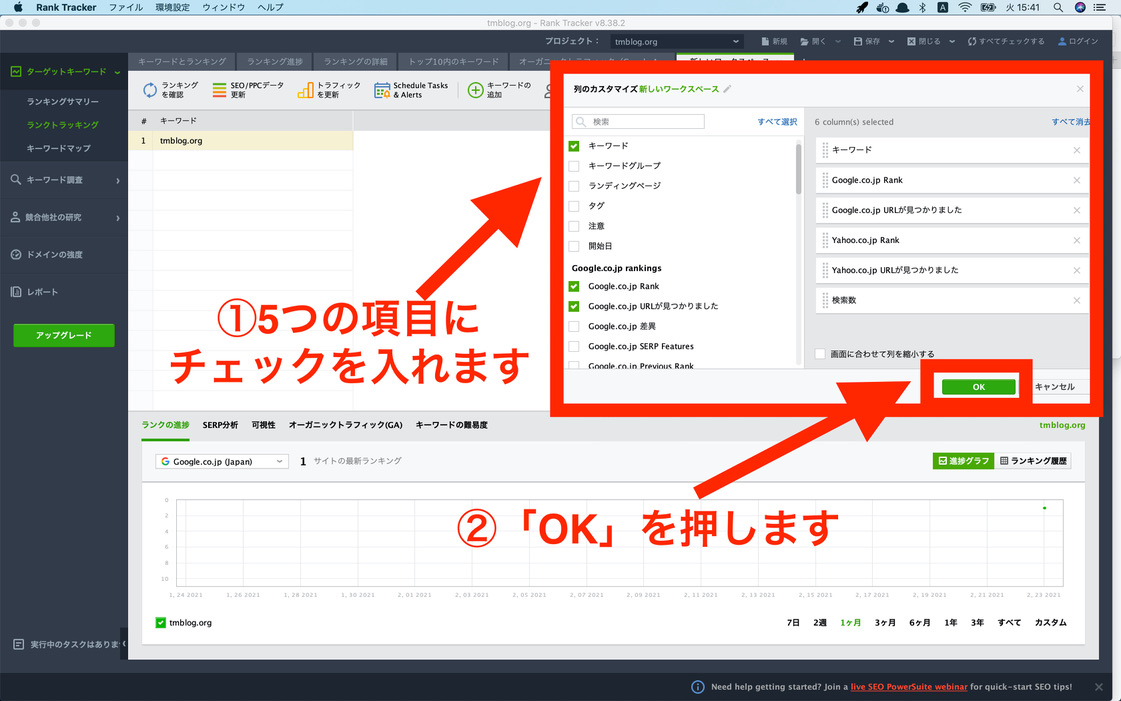1121x701 pixels.
Task: Click the 閉じる close project icon
Action: coord(911,41)
